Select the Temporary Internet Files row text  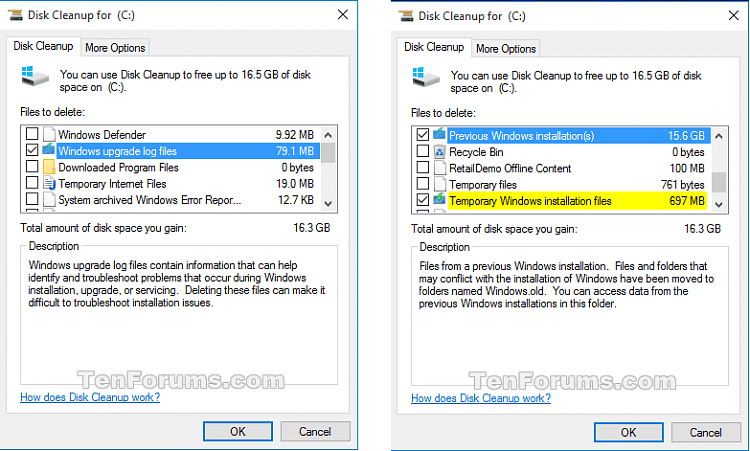point(112,184)
